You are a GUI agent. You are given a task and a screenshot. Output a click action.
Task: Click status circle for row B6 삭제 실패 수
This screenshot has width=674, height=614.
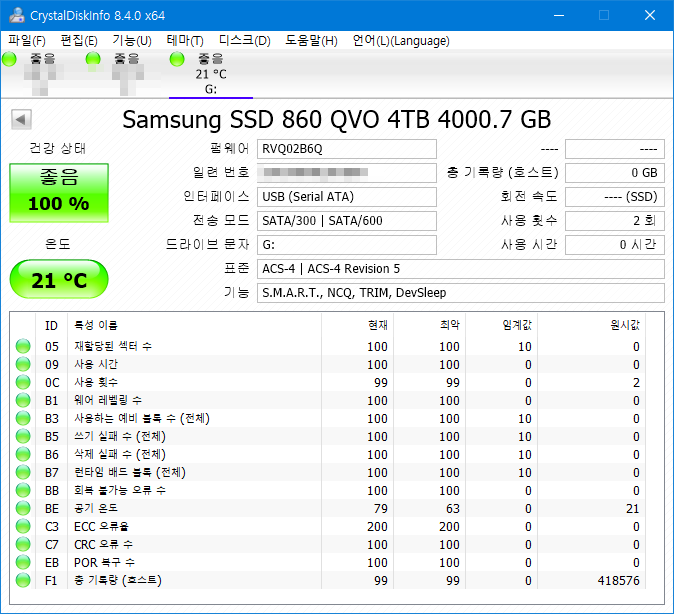tap(23, 454)
